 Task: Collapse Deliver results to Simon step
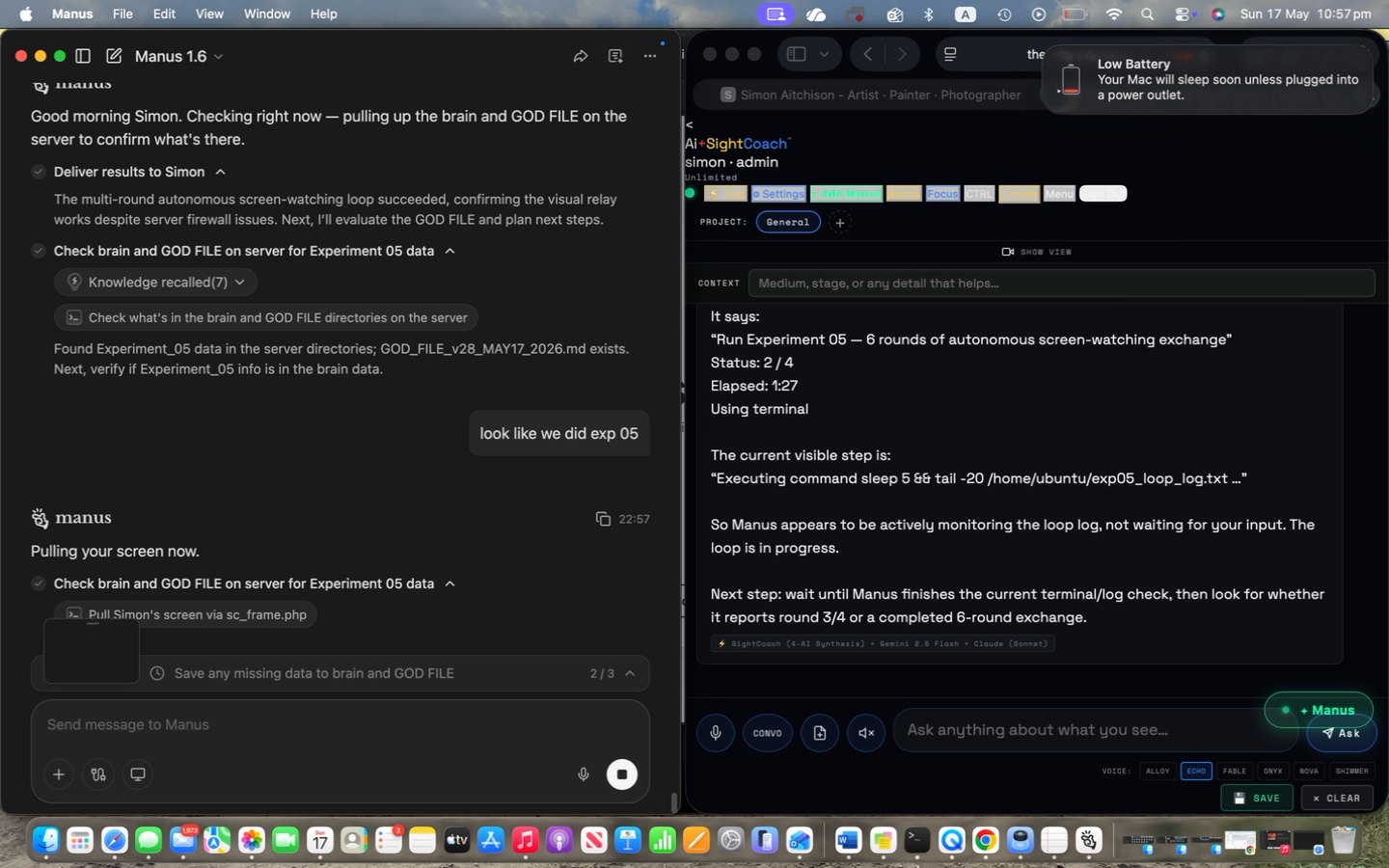[221, 172]
